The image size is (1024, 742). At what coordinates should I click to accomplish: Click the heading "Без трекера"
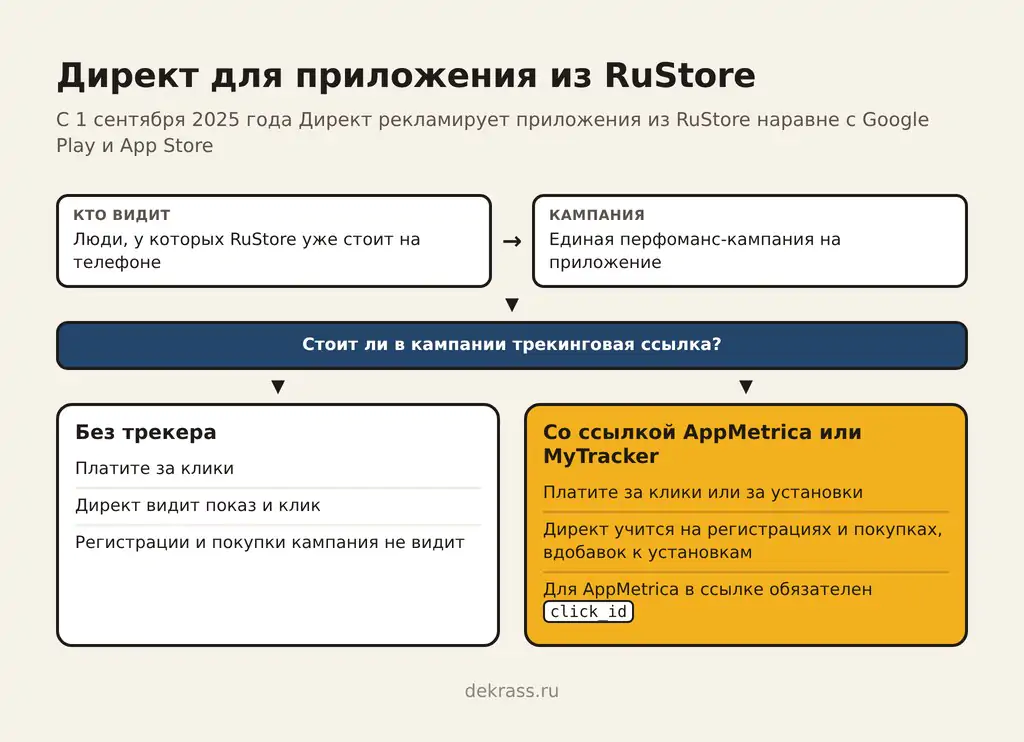click(146, 432)
